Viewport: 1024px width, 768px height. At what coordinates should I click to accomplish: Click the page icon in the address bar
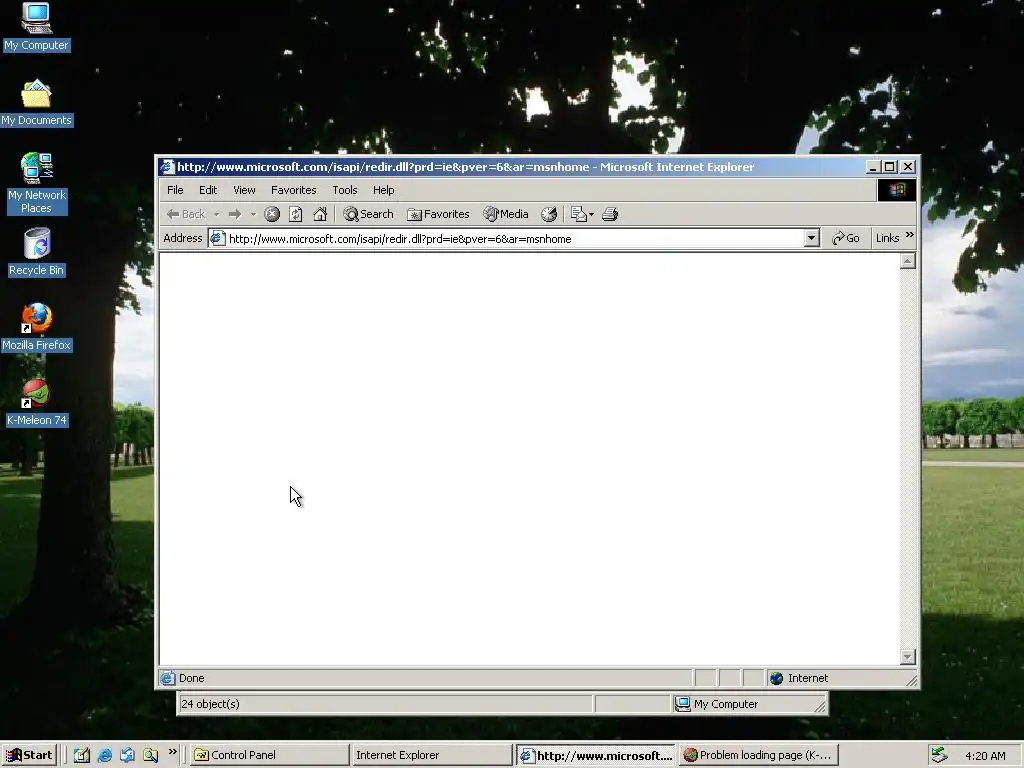(x=217, y=238)
